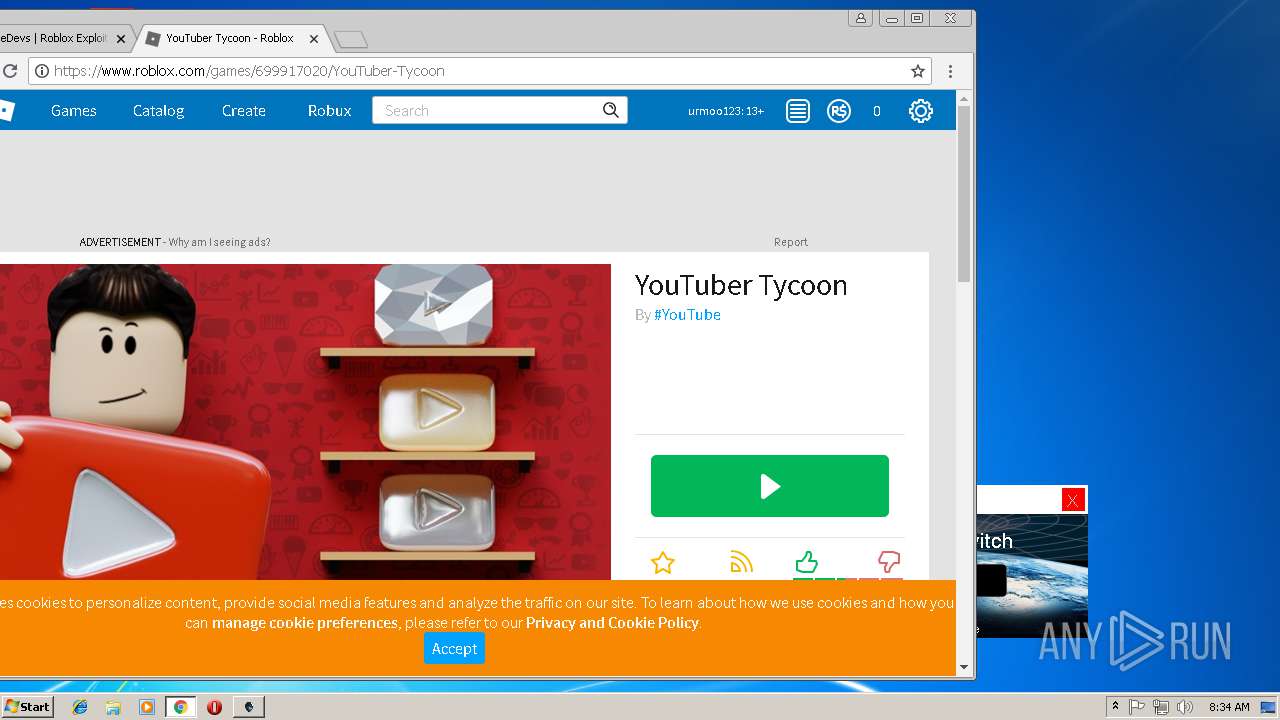The width and height of the screenshot is (1280, 720).
Task: Open the Windows Start menu
Action: 27,707
